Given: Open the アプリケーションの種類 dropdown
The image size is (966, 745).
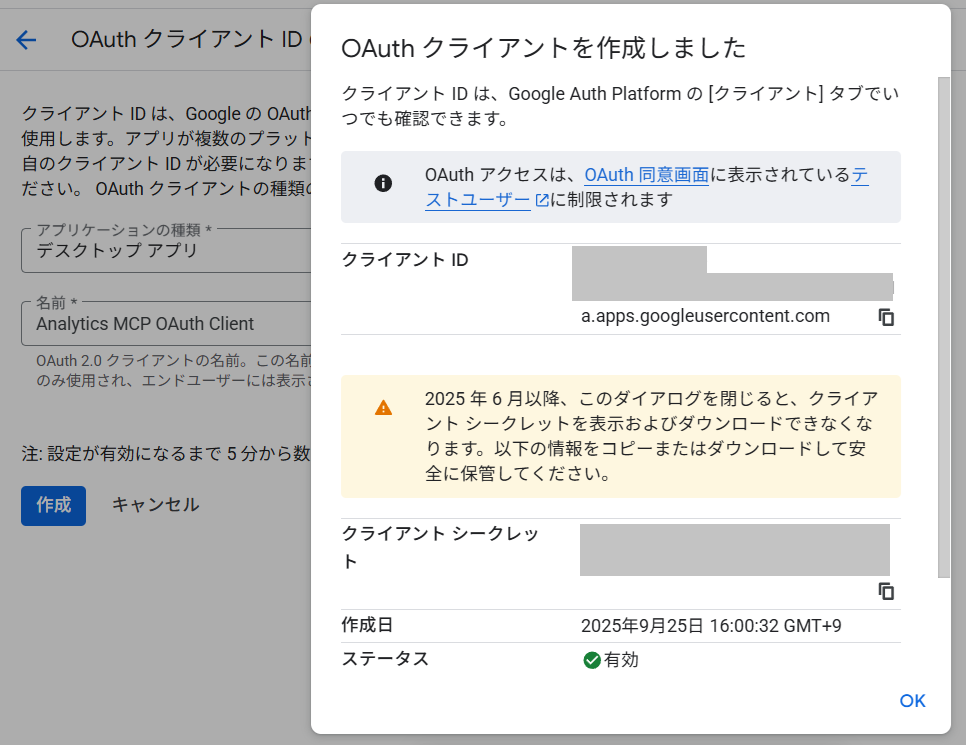Looking at the screenshot, I should tap(165, 250).
